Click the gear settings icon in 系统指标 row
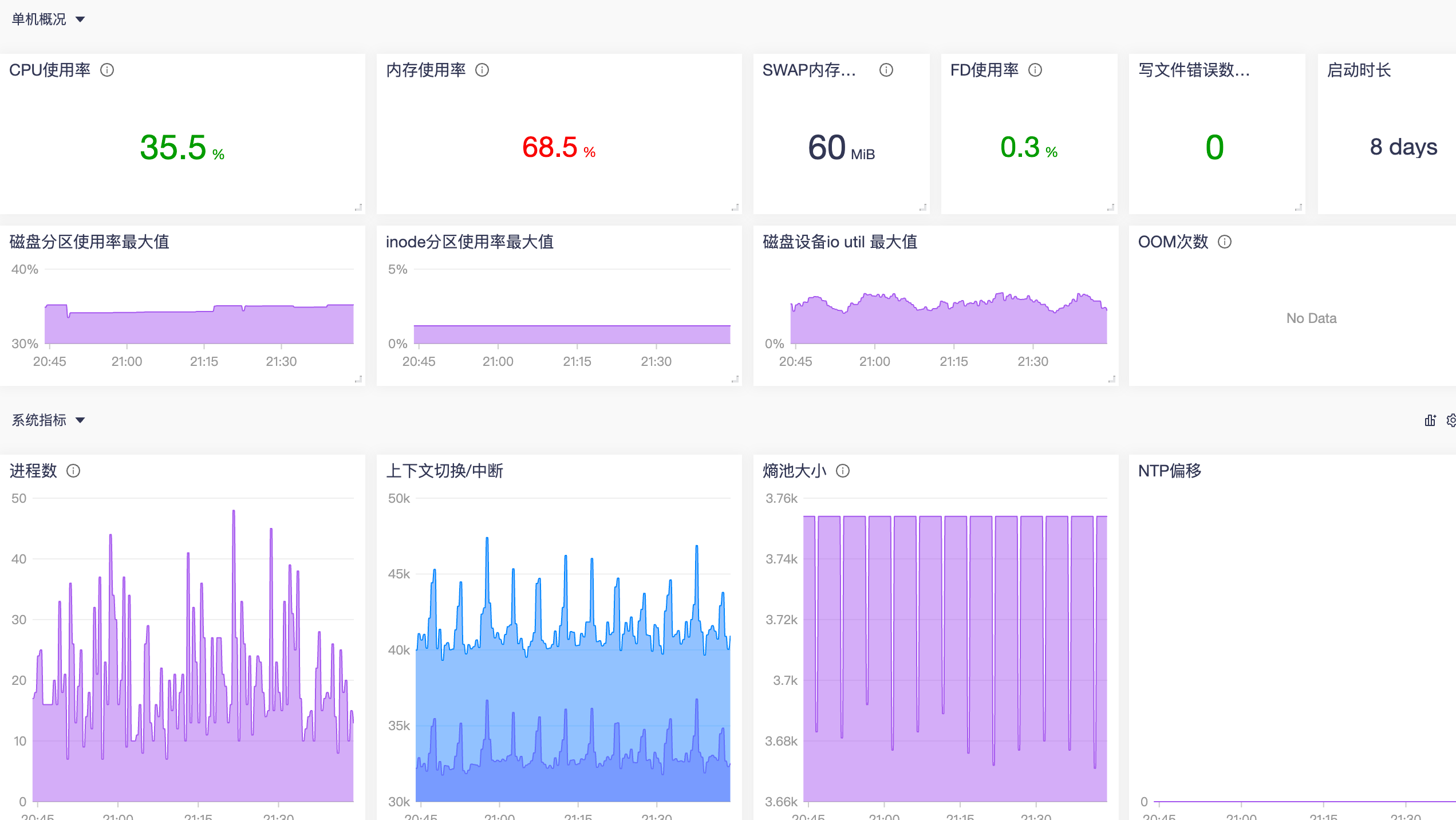The height and width of the screenshot is (820, 1456). tap(1451, 420)
